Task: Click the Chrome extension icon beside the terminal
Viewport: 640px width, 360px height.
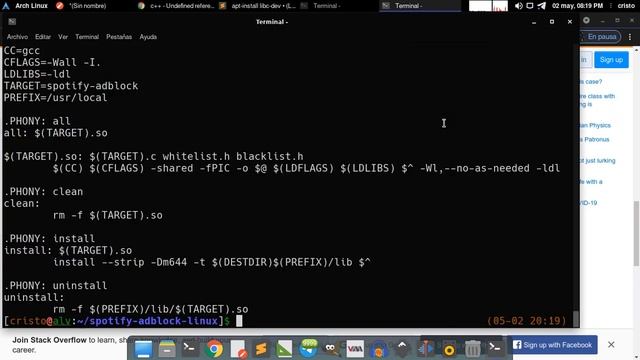Action: (x=586, y=20)
